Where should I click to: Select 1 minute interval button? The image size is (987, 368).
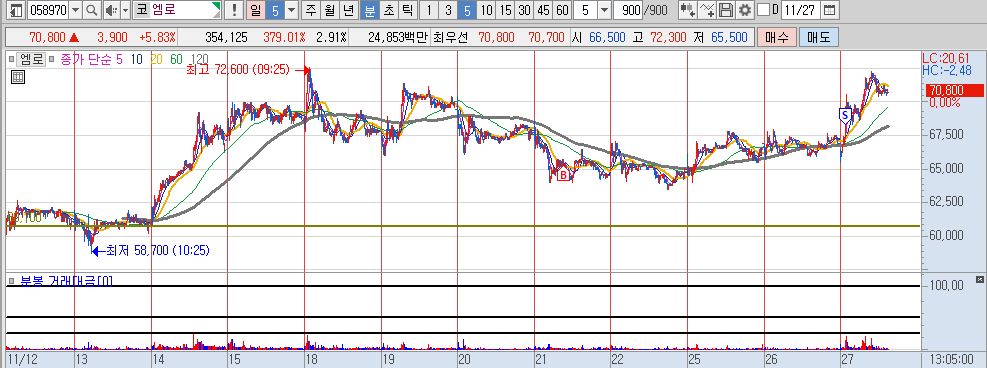pyautogui.click(x=429, y=10)
